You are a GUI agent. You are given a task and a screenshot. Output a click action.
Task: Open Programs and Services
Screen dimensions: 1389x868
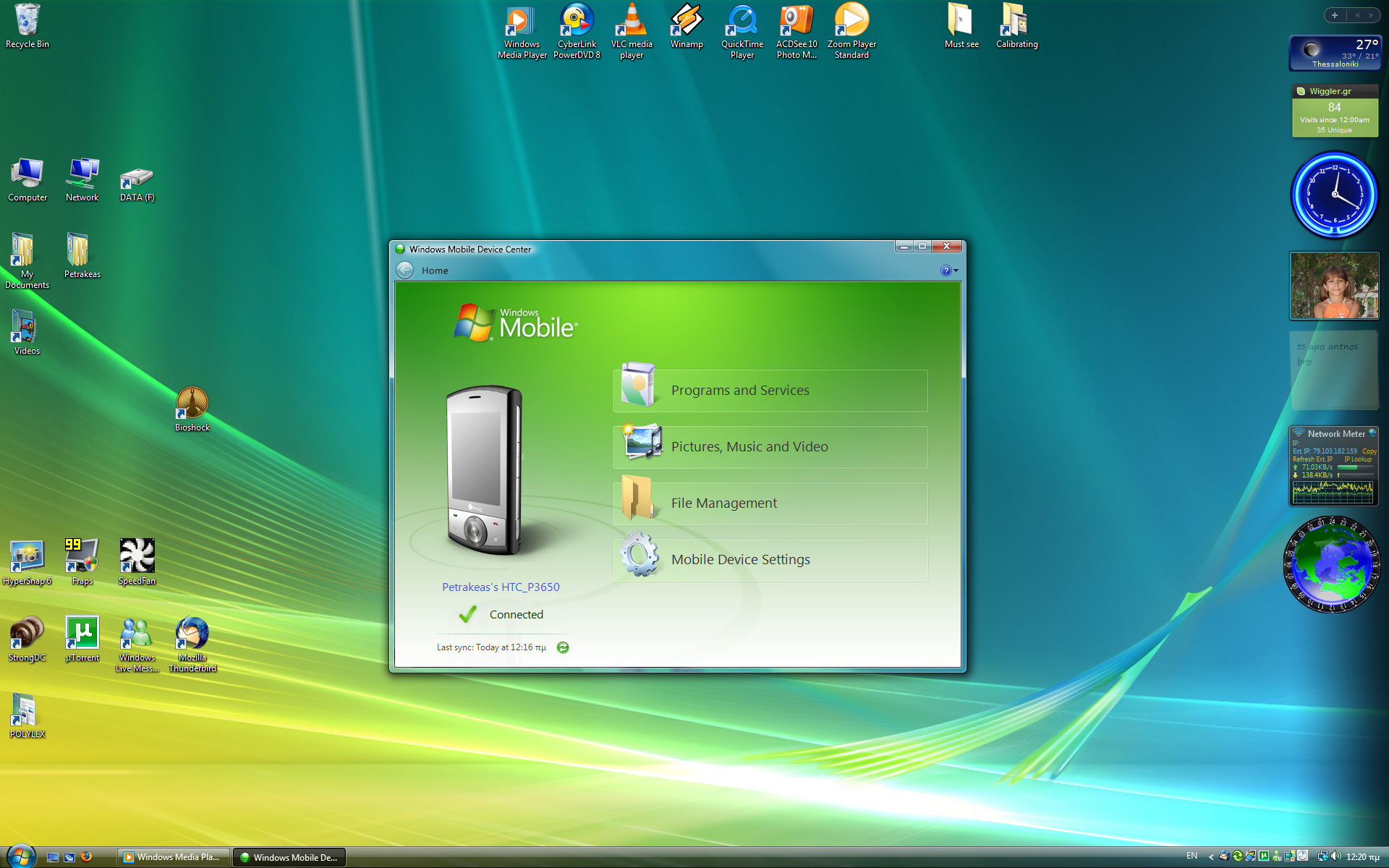pos(770,391)
